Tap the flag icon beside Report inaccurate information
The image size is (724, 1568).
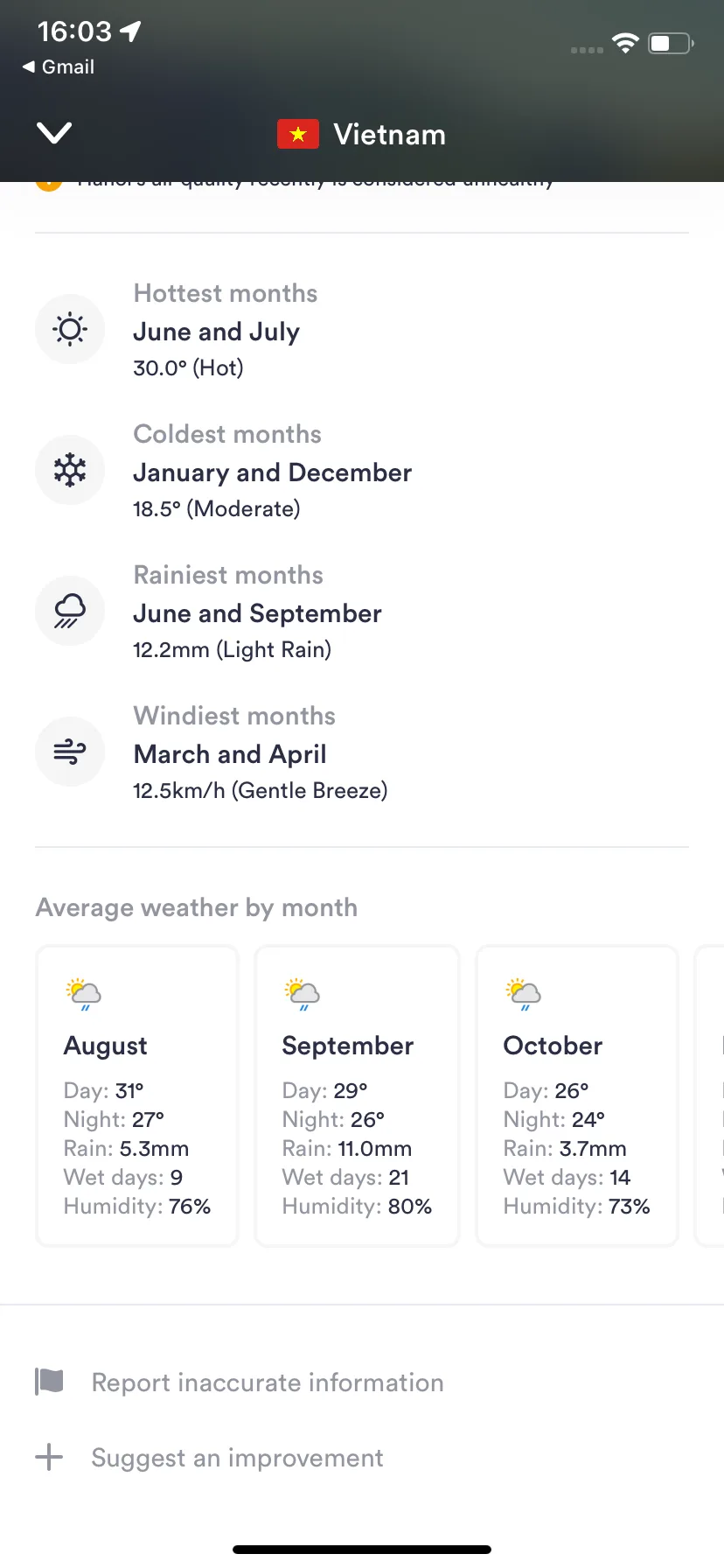tap(49, 1382)
